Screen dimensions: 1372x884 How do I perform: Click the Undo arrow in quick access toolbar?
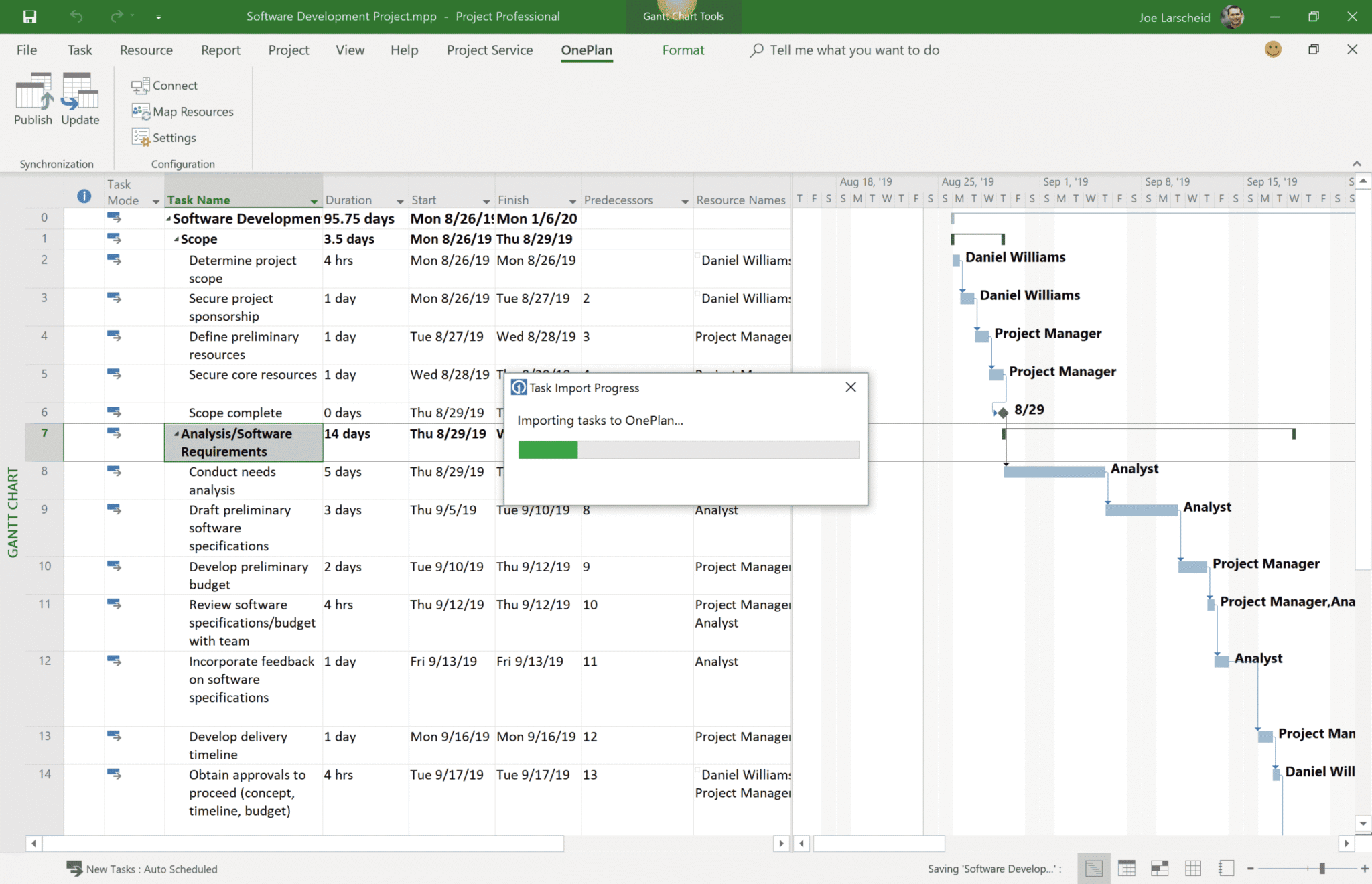pos(76,17)
